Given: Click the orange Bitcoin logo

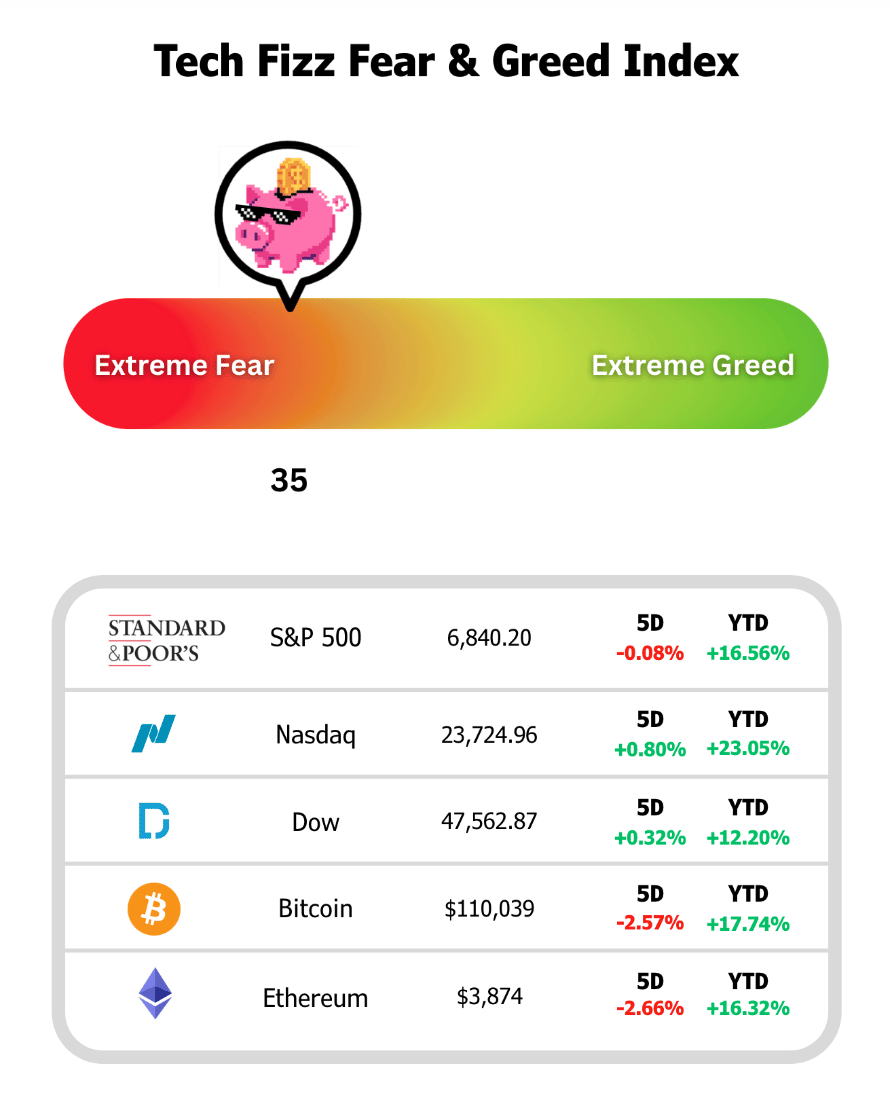Looking at the screenshot, I should click(x=154, y=909).
